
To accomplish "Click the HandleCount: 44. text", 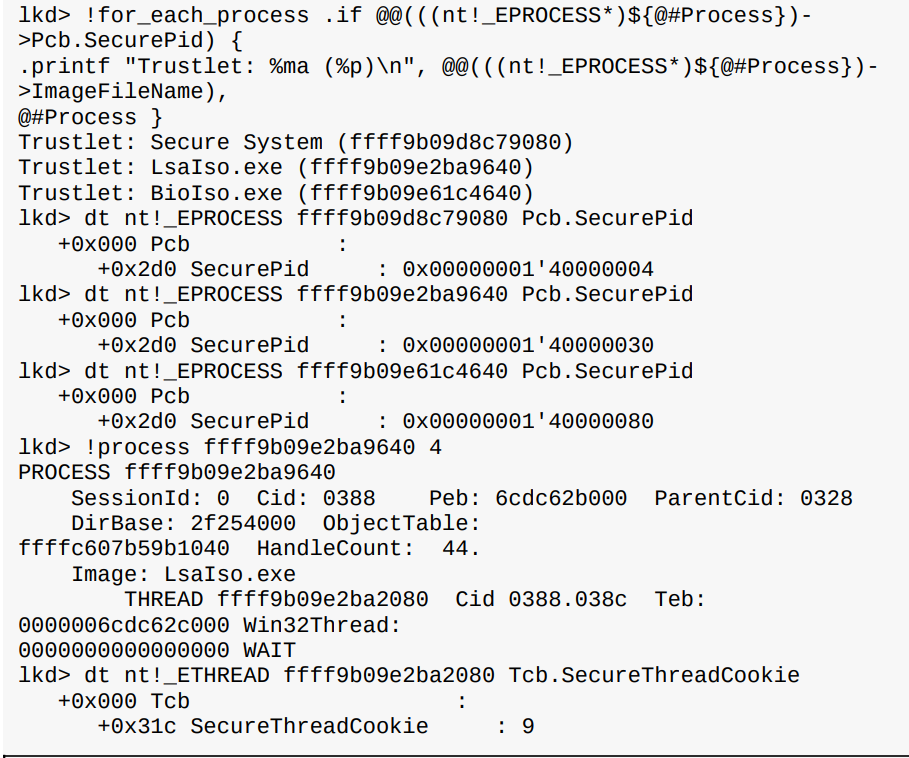I will pos(369,549).
